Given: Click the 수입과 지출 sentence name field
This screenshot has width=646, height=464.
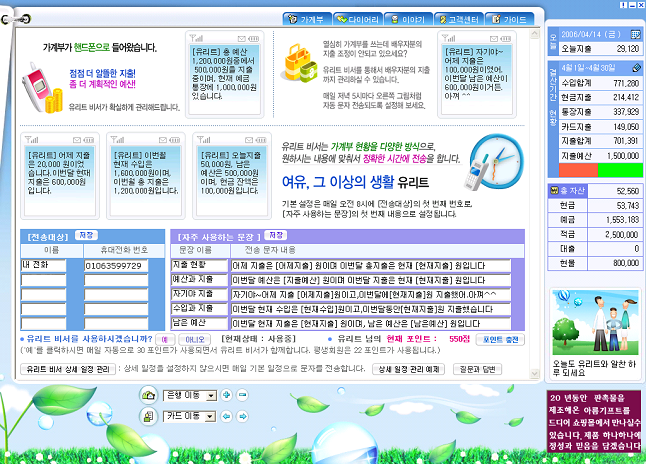Looking at the screenshot, I should point(199,309).
